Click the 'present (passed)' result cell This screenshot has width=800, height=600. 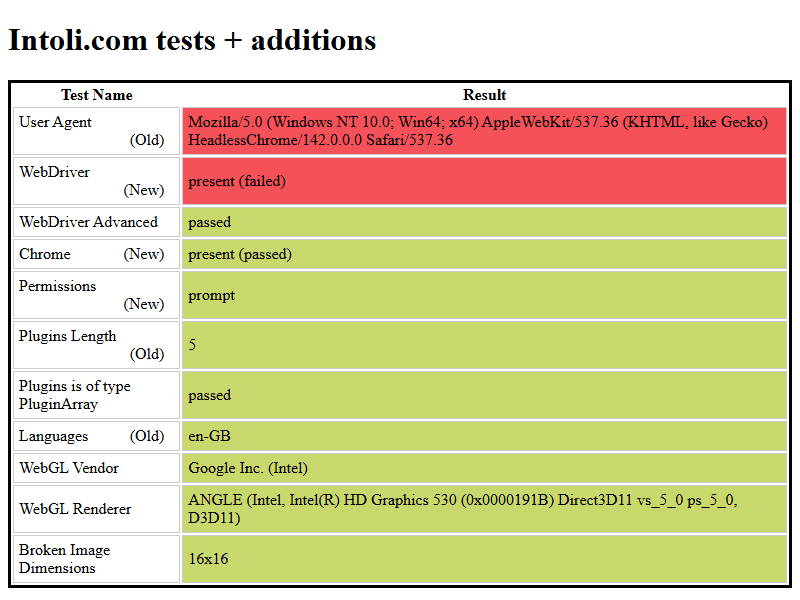click(484, 254)
